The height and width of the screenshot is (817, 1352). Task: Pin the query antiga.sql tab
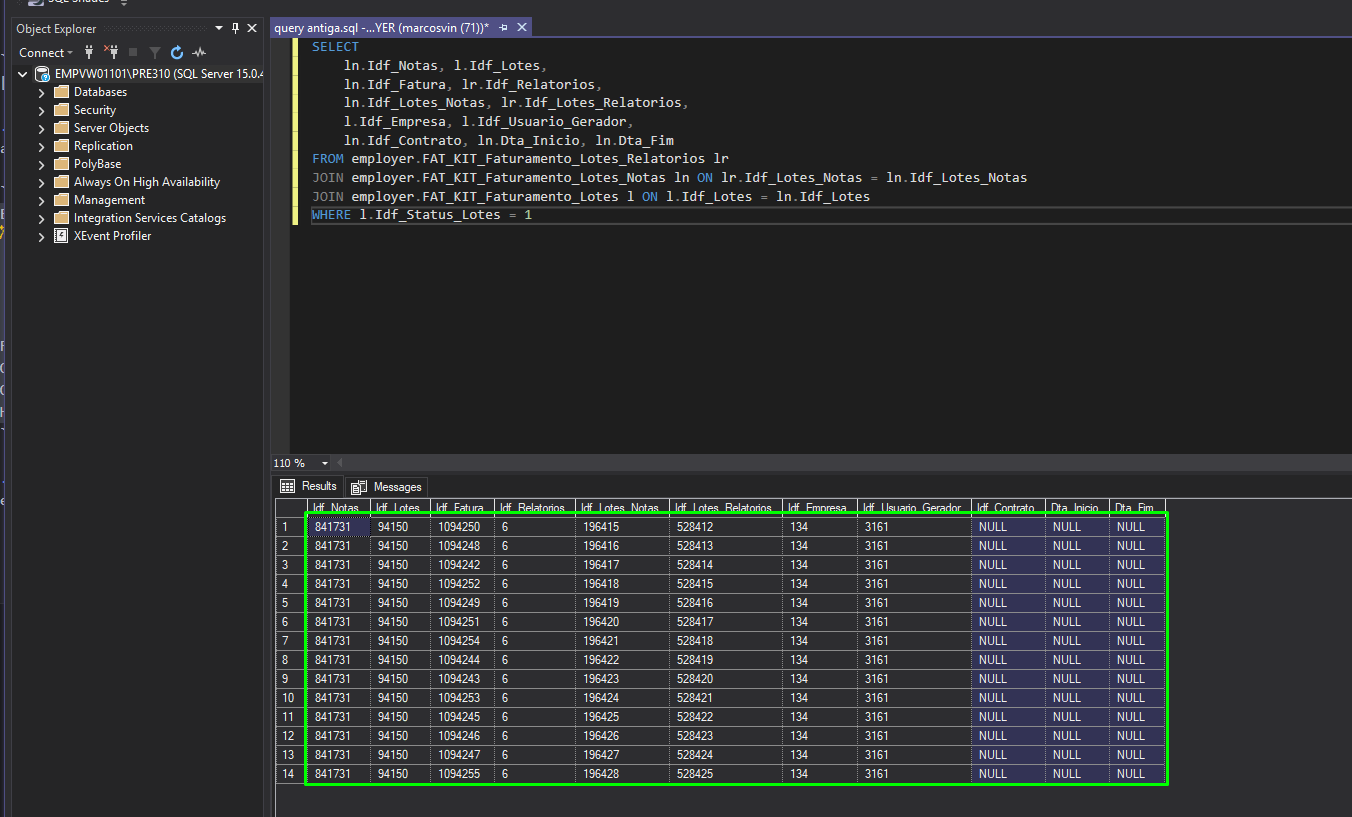coord(504,28)
